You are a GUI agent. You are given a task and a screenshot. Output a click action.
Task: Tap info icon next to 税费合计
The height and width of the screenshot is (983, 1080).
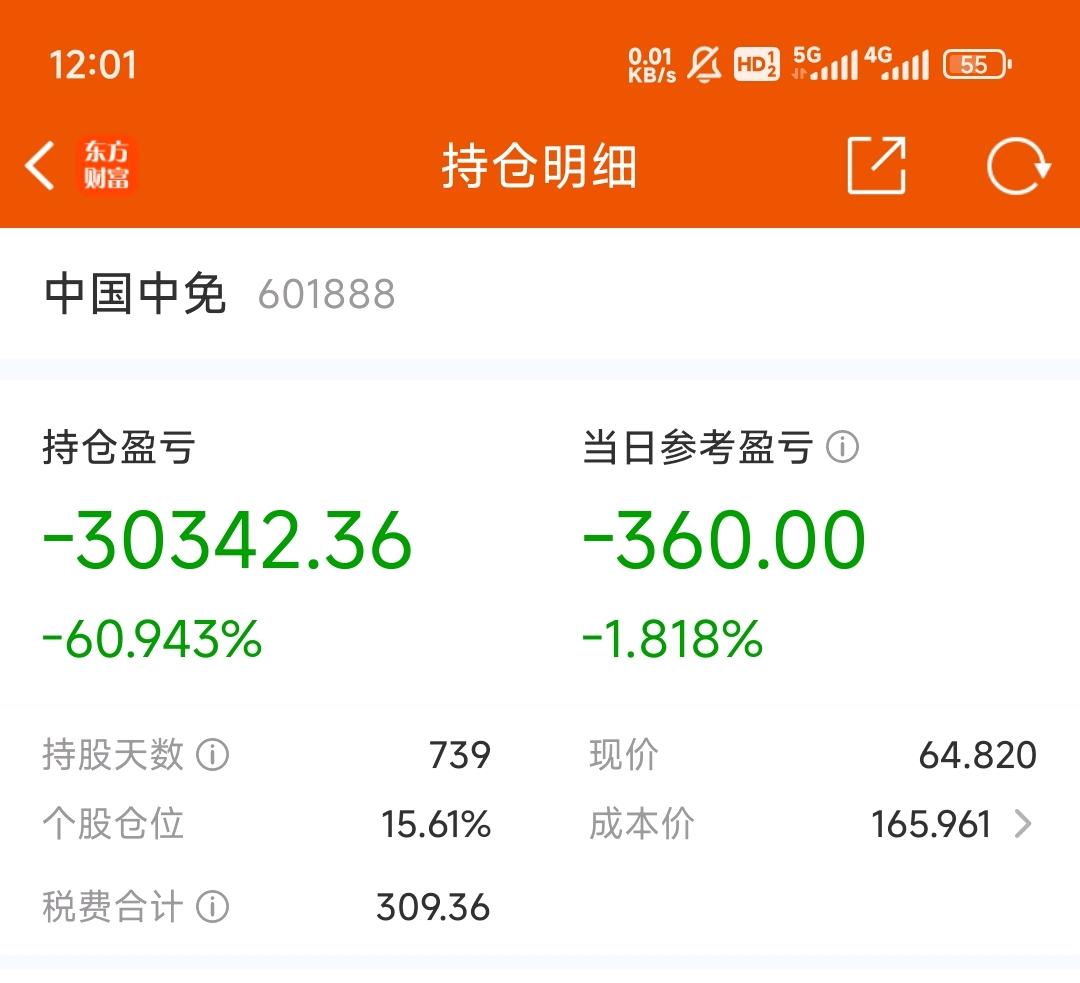[212, 907]
